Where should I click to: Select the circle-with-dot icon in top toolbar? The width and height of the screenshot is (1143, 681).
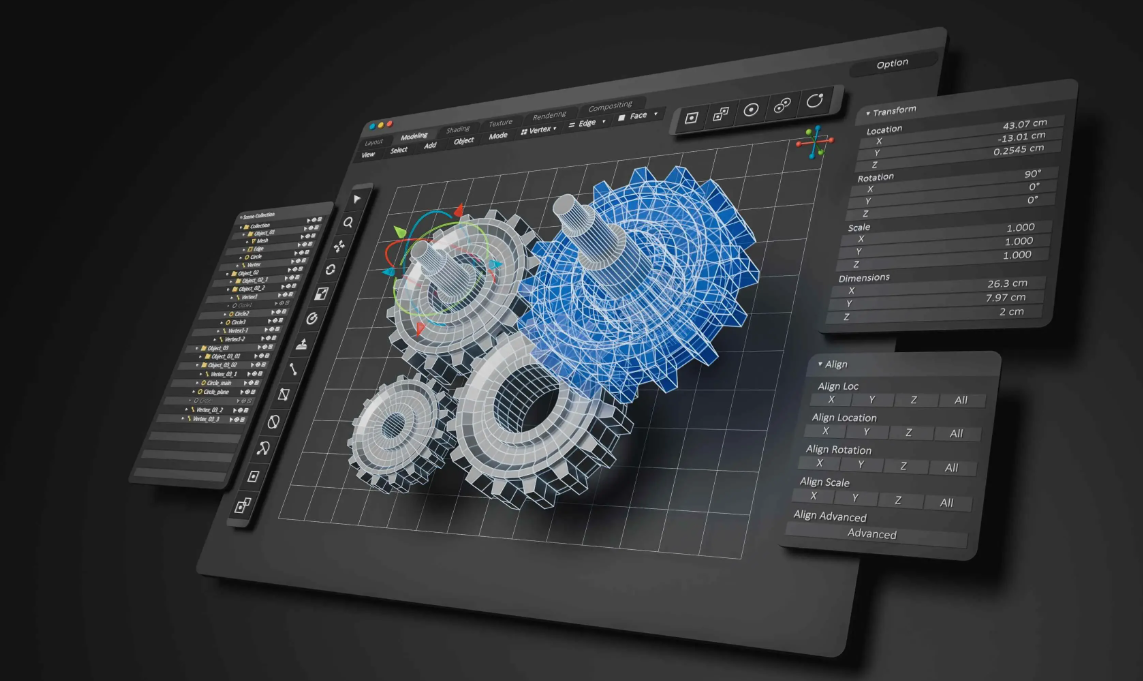coord(751,110)
